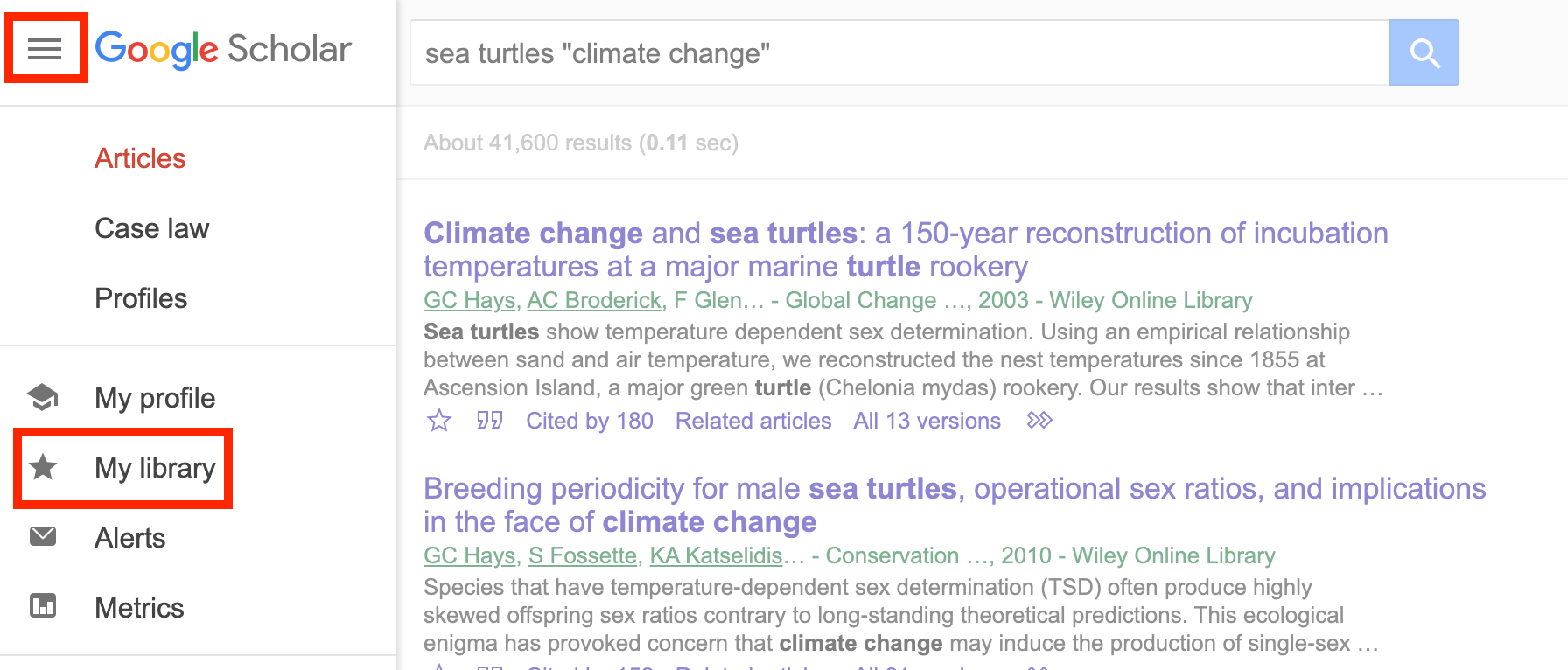Click the My profile graduation cap icon
This screenshot has height=670, width=1568.
pyautogui.click(x=43, y=398)
